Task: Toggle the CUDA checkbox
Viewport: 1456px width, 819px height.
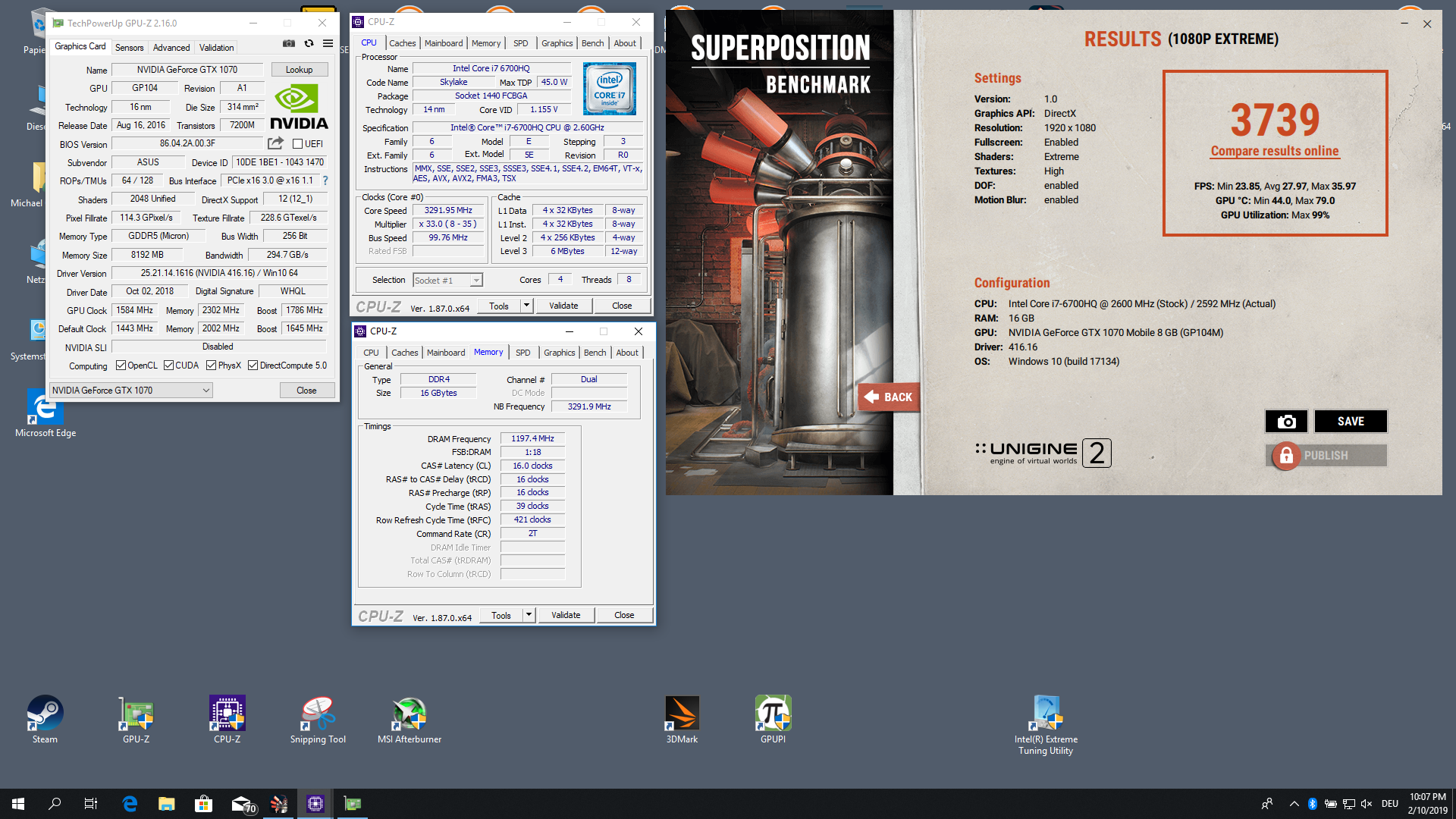Action: [168, 366]
